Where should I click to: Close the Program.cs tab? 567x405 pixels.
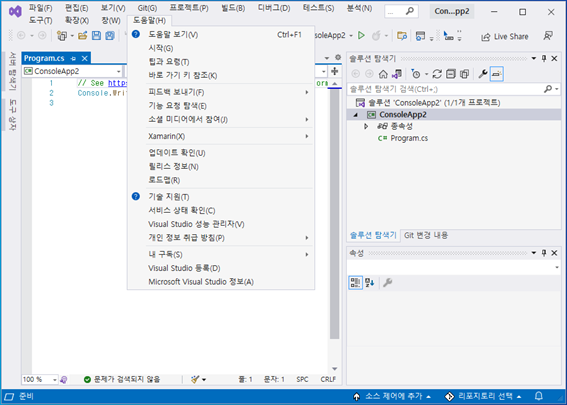85,58
